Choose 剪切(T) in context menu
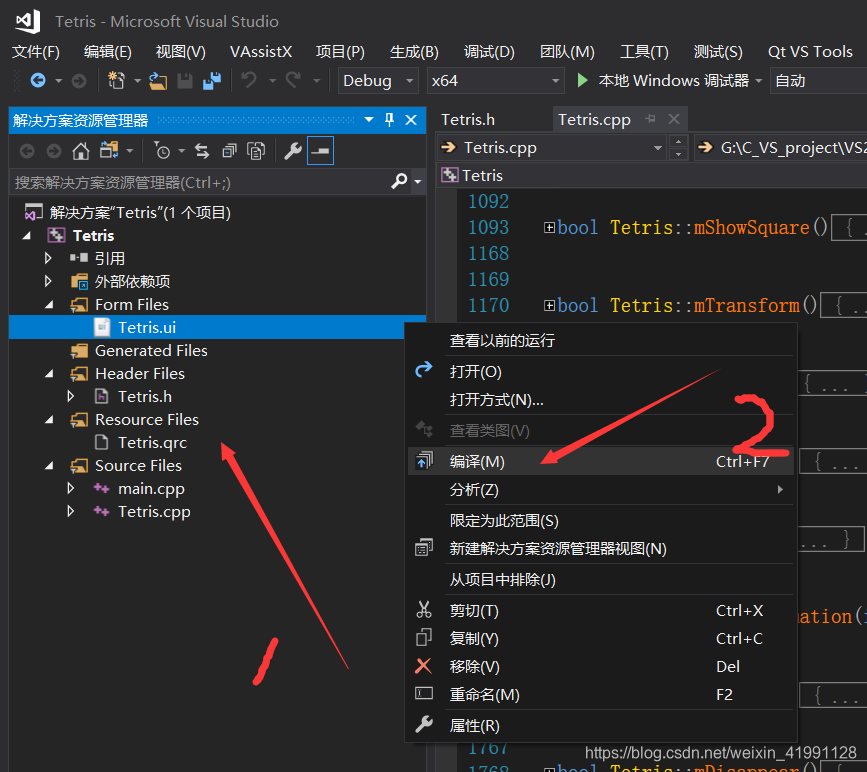This screenshot has width=867, height=772. click(601, 611)
